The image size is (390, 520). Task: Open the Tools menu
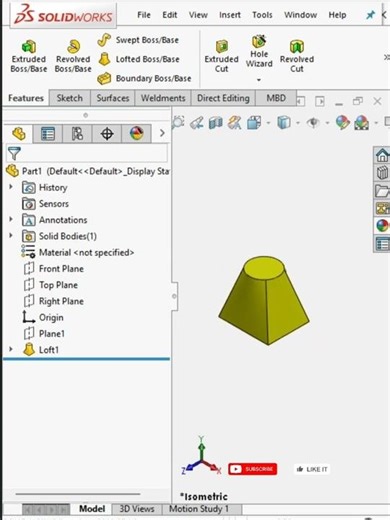point(262,15)
